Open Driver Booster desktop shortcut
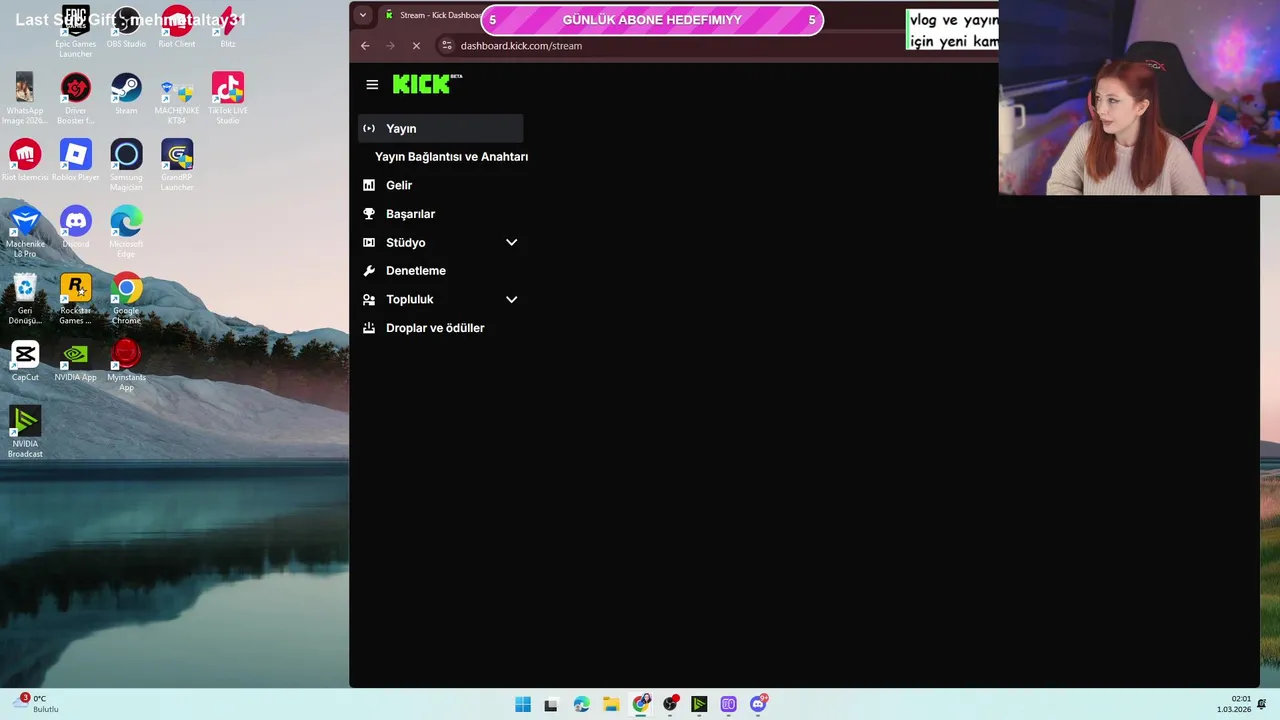1280x720 pixels. [x=75, y=99]
